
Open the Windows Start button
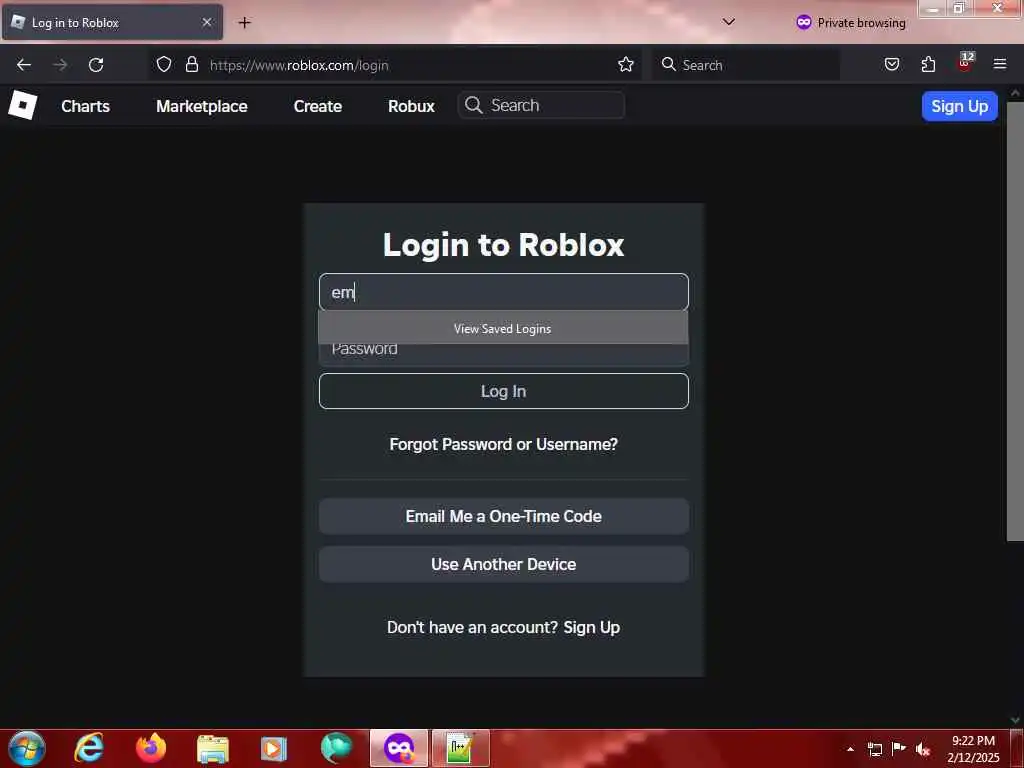pos(27,748)
